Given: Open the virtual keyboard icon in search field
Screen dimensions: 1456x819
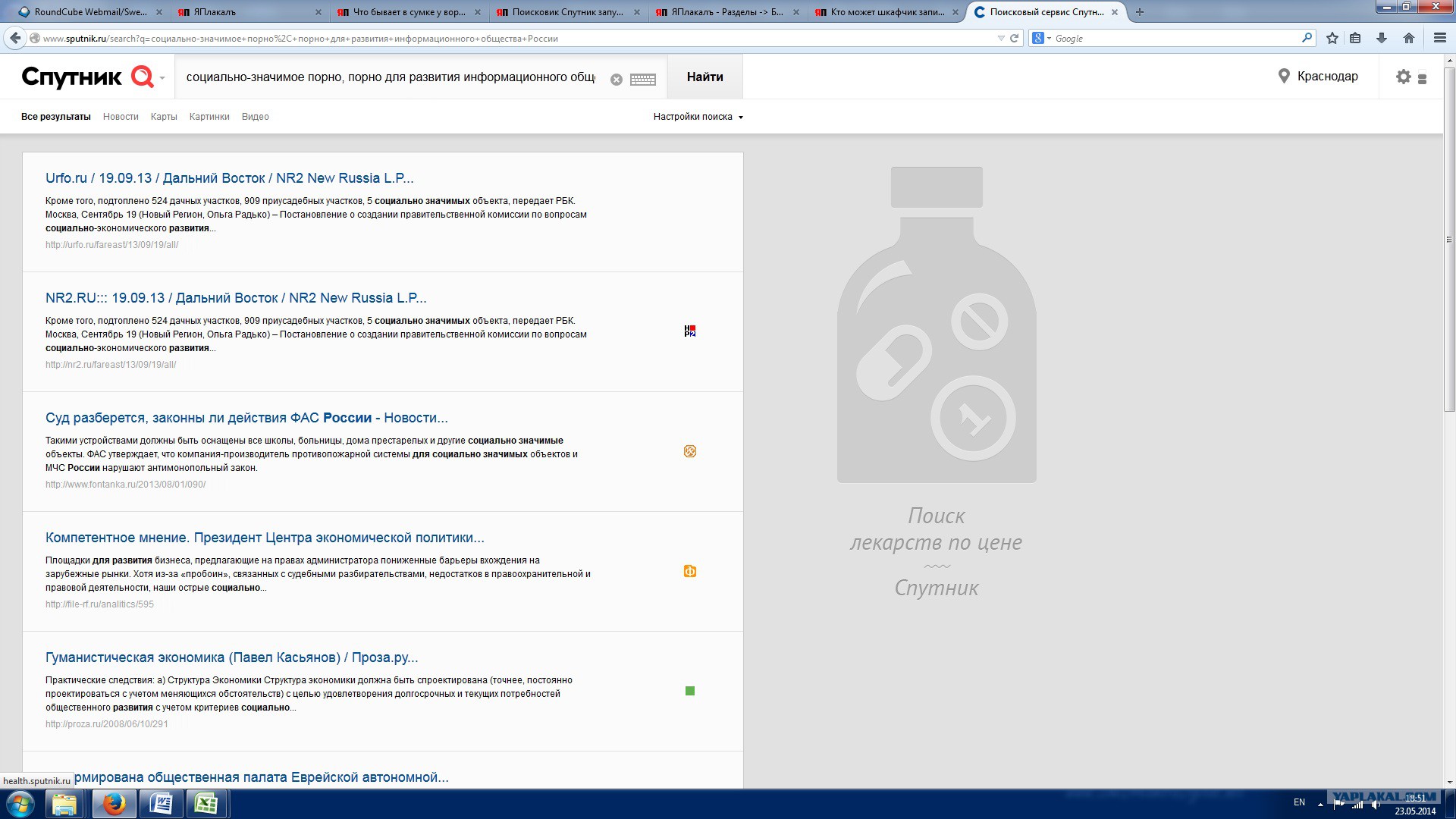Looking at the screenshot, I should coord(643,80).
